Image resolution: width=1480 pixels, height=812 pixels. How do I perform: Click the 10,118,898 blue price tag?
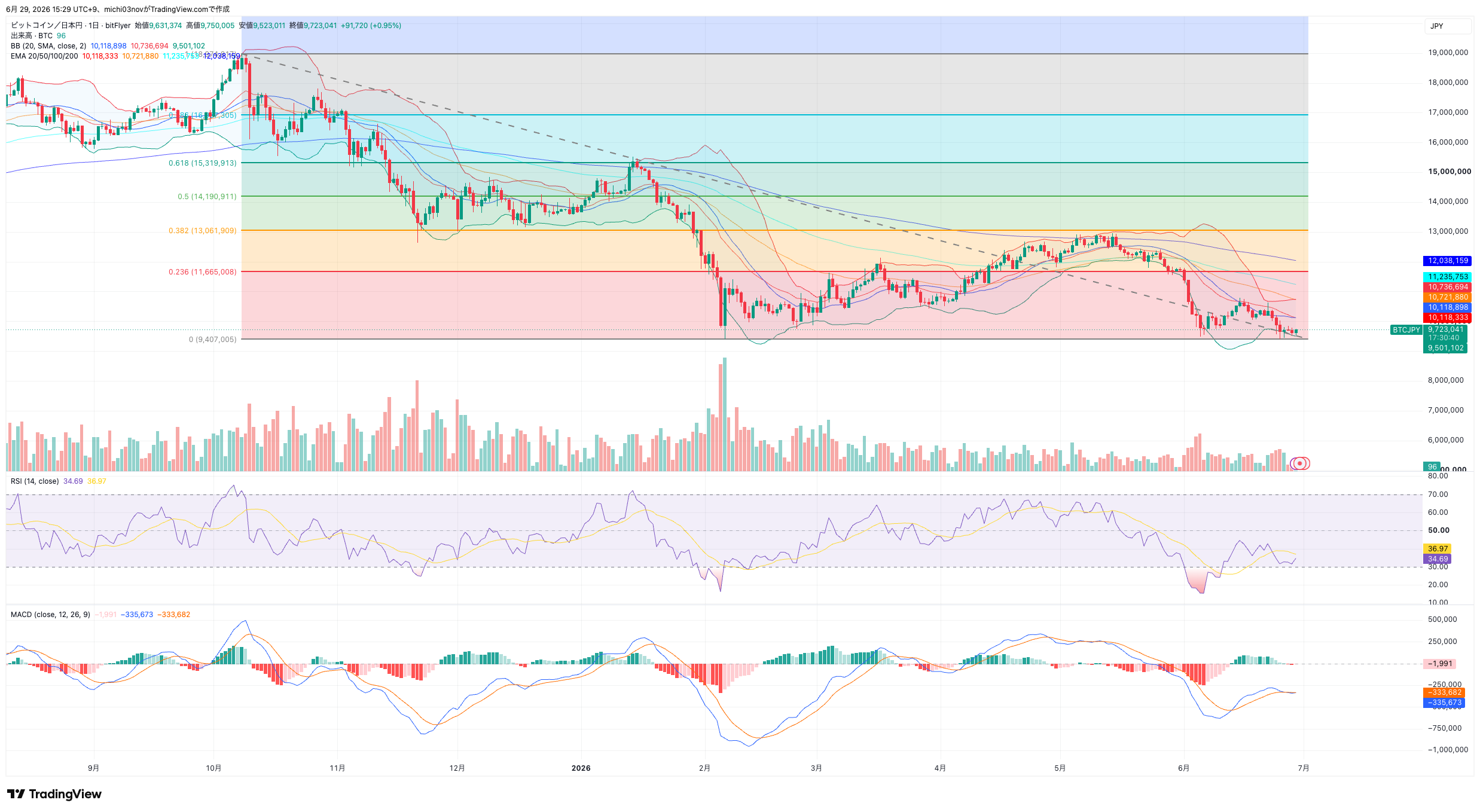(1447, 308)
